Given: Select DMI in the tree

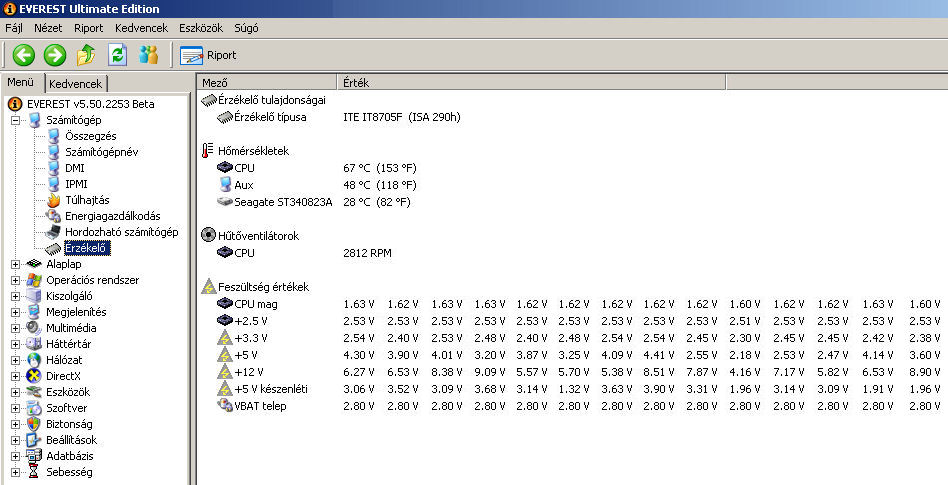Looking at the screenshot, I should (x=75, y=168).
